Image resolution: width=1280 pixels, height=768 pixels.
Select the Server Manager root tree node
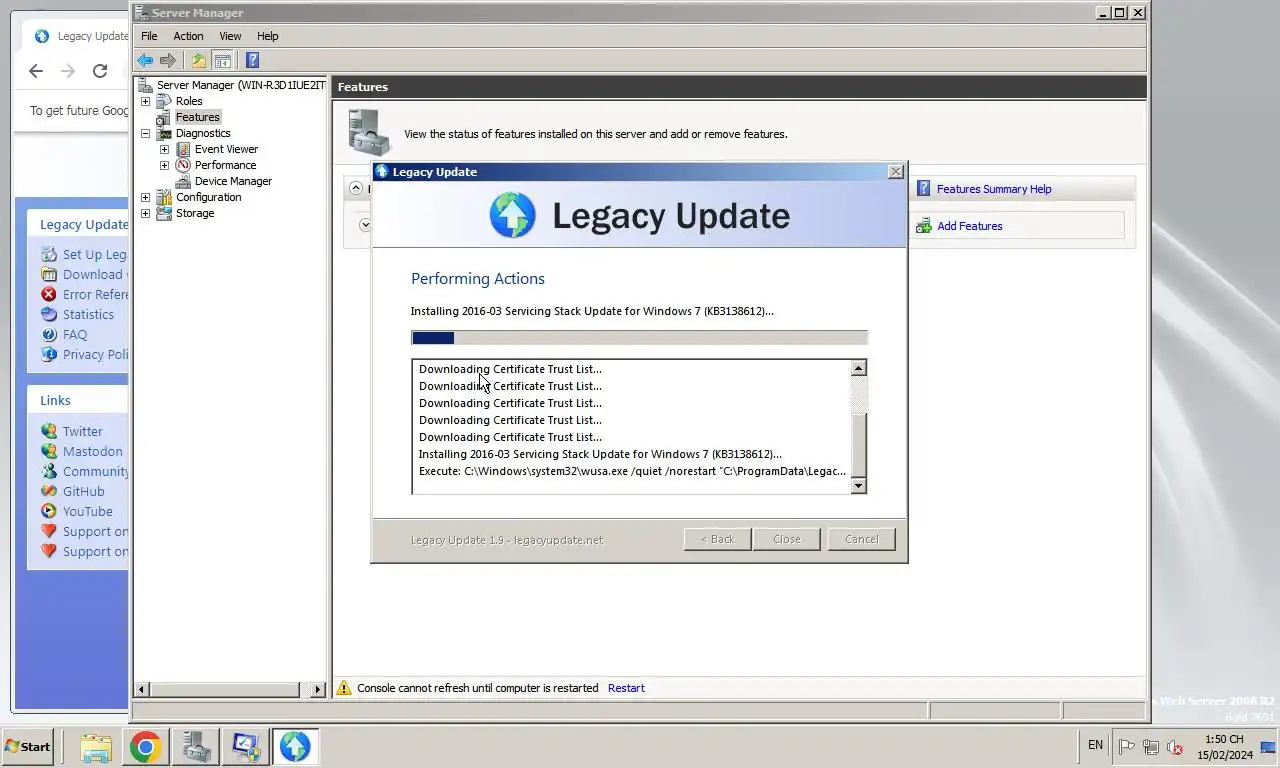tap(240, 85)
